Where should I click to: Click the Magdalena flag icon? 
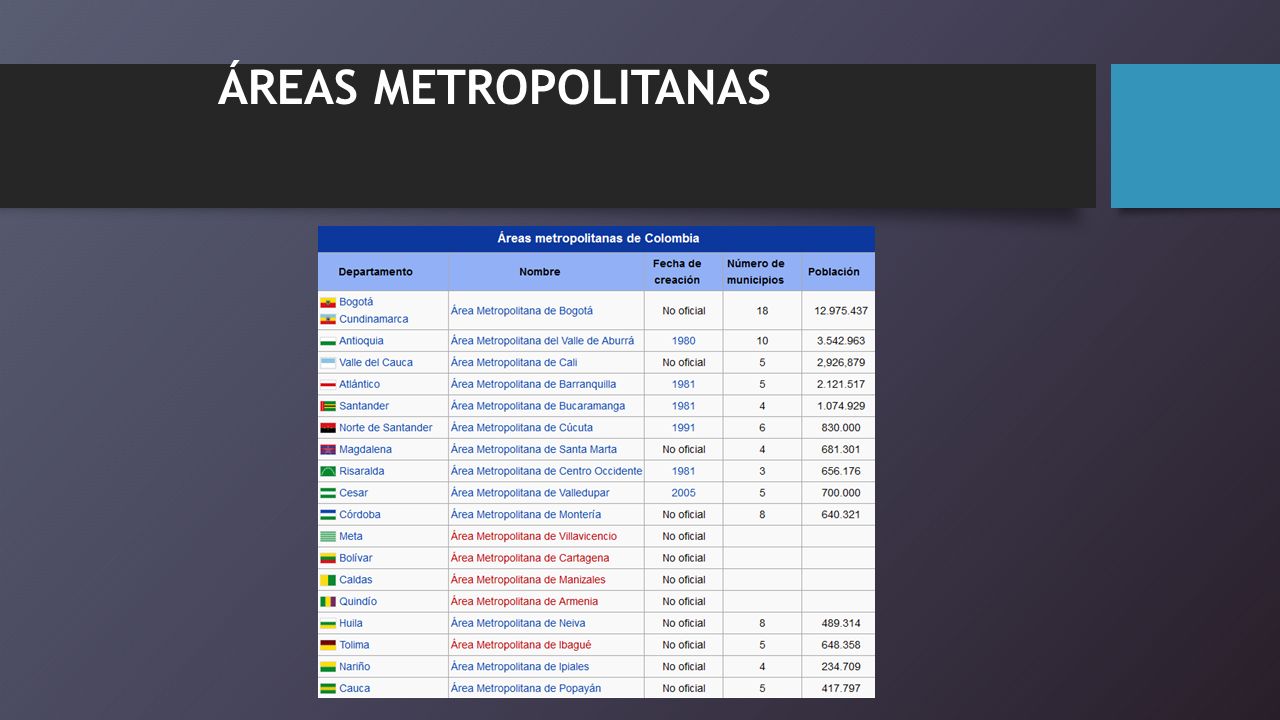(327, 450)
